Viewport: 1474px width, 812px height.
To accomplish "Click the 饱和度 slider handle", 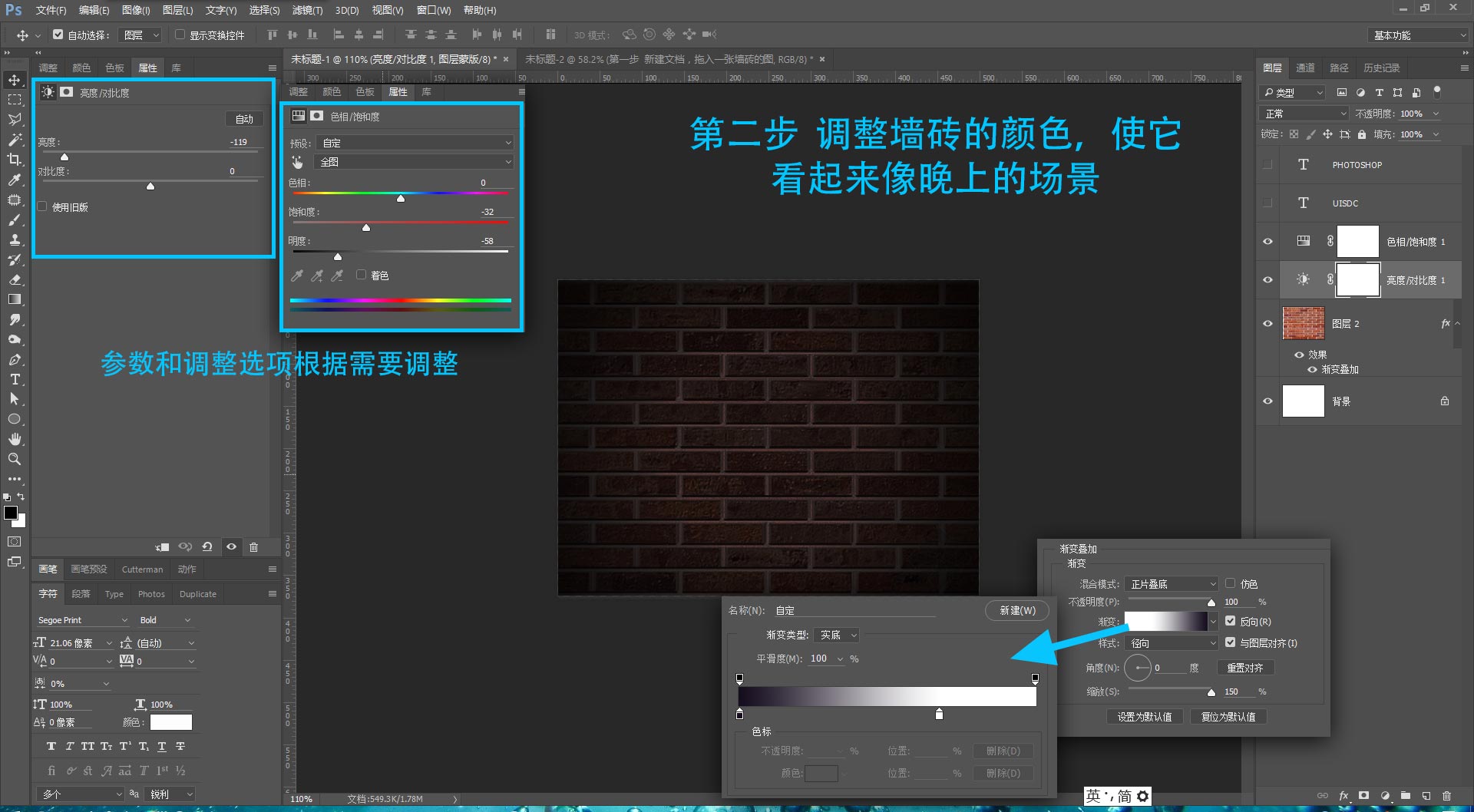I will 366,227.
